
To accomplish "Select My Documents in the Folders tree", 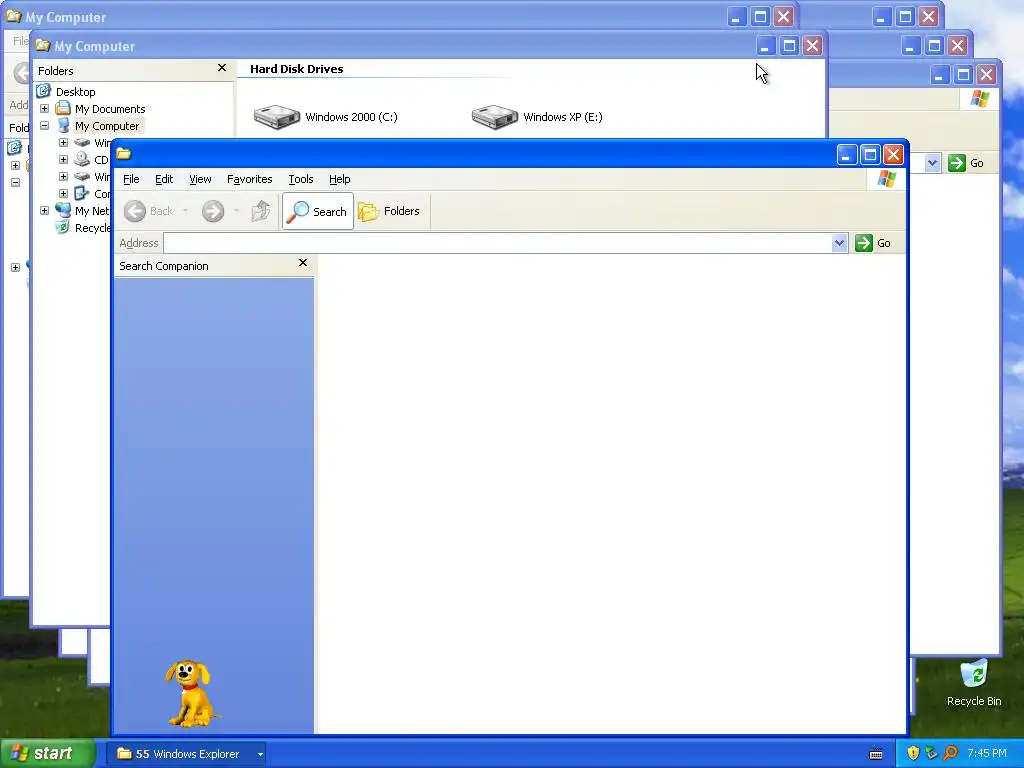I will coord(110,109).
